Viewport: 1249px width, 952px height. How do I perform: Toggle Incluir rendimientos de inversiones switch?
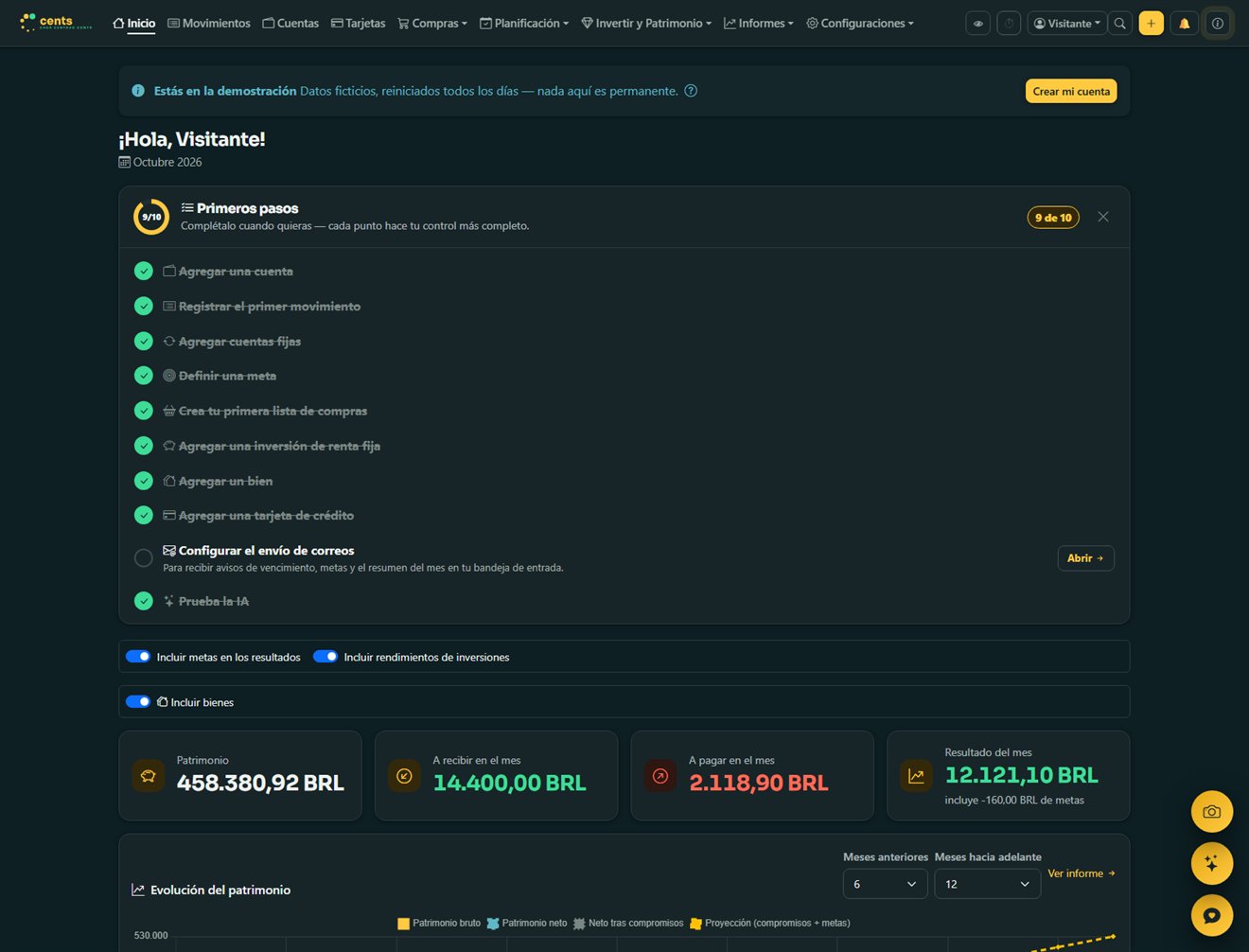tap(325, 657)
